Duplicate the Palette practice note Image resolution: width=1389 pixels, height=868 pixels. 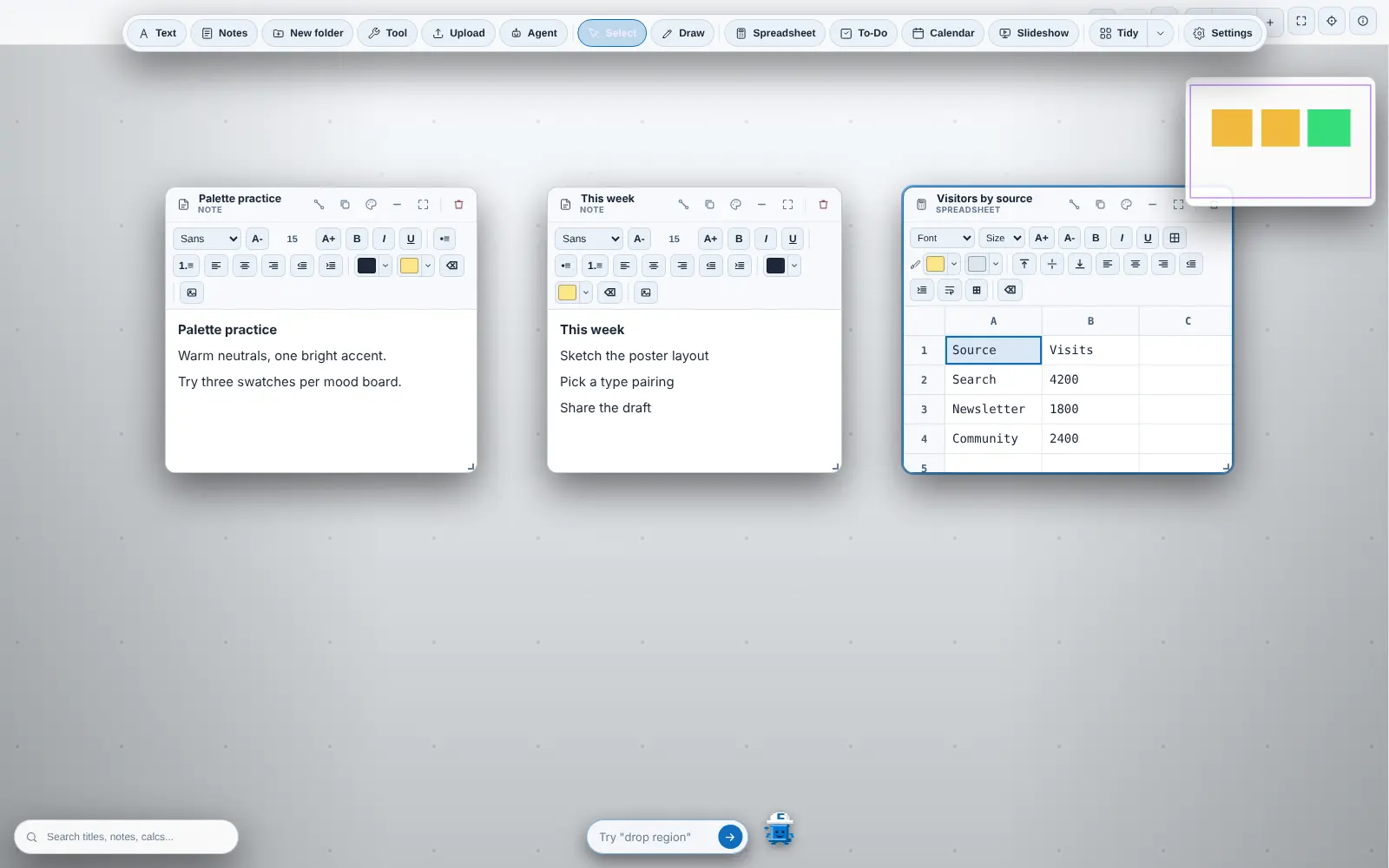(x=345, y=205)
